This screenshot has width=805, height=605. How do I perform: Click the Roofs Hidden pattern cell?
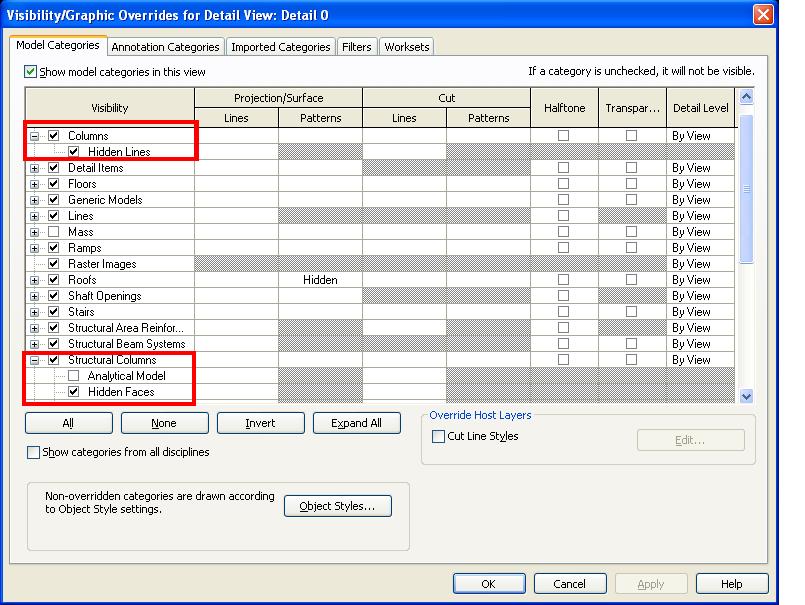coord(320,280)
